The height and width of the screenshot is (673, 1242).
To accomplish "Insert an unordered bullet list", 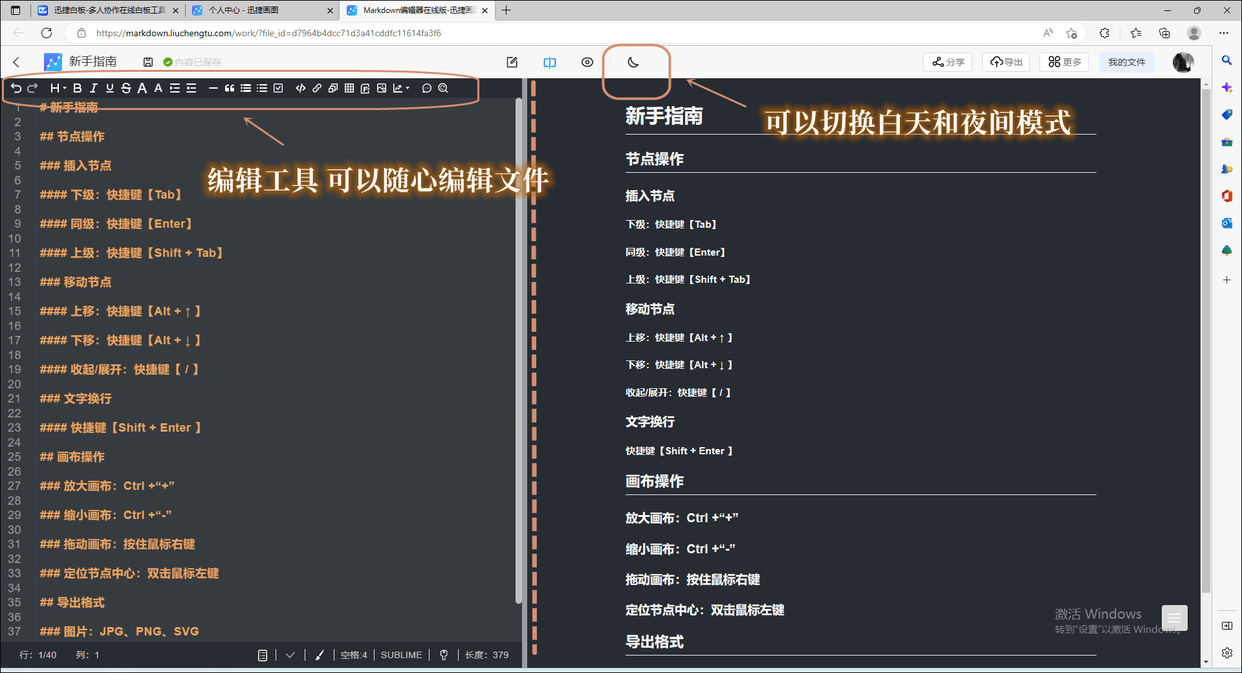I will point(246,88).
